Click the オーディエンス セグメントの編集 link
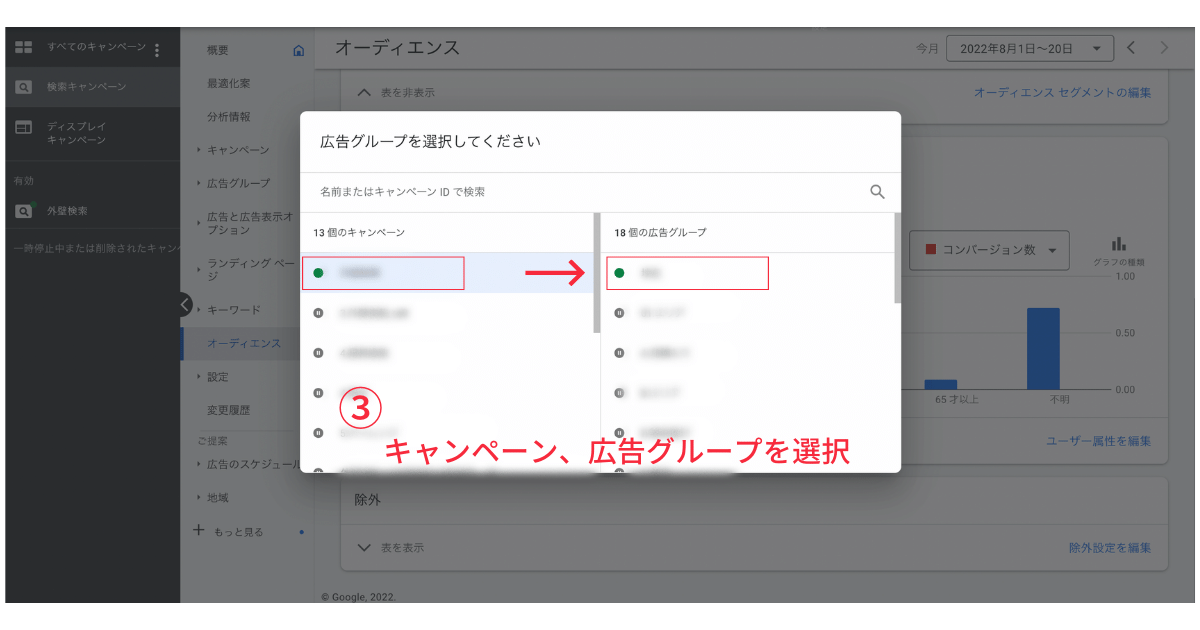This screenshot has height=630, width=1200. click(1062, 93)
